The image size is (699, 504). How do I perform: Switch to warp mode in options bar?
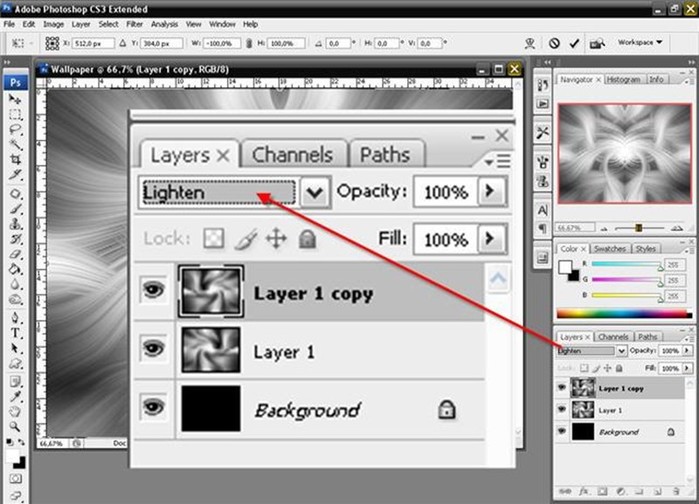coord(530,43)
